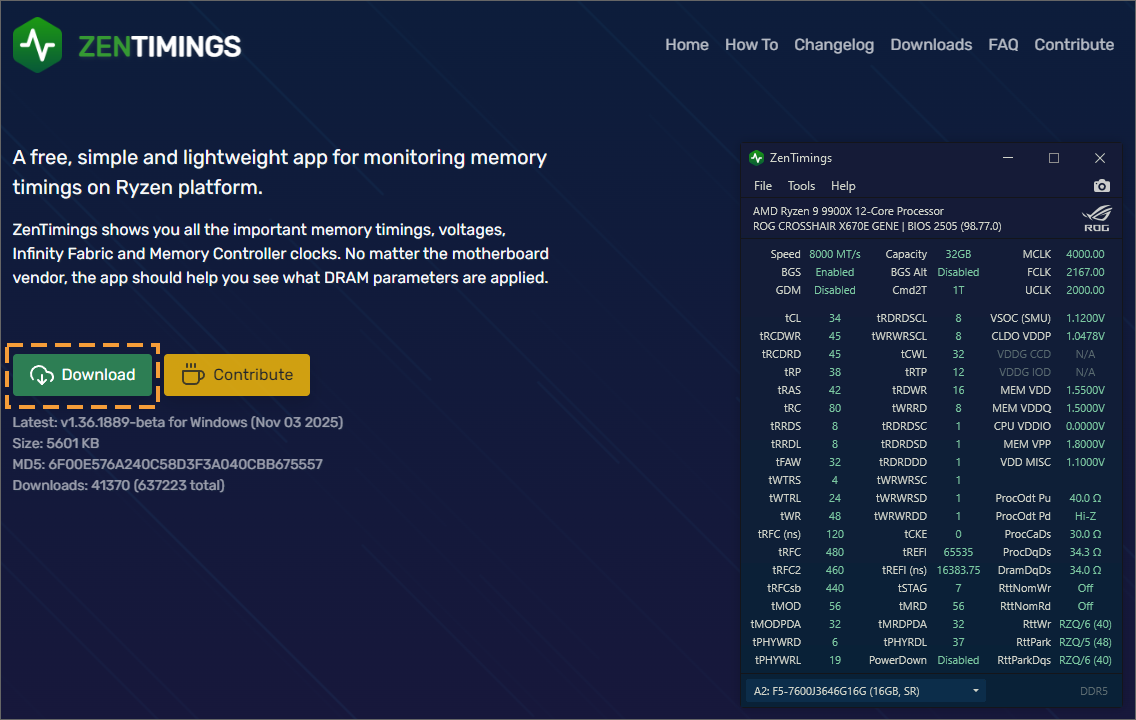Click the coffee cup icon on Contribute button

[193, 374]
